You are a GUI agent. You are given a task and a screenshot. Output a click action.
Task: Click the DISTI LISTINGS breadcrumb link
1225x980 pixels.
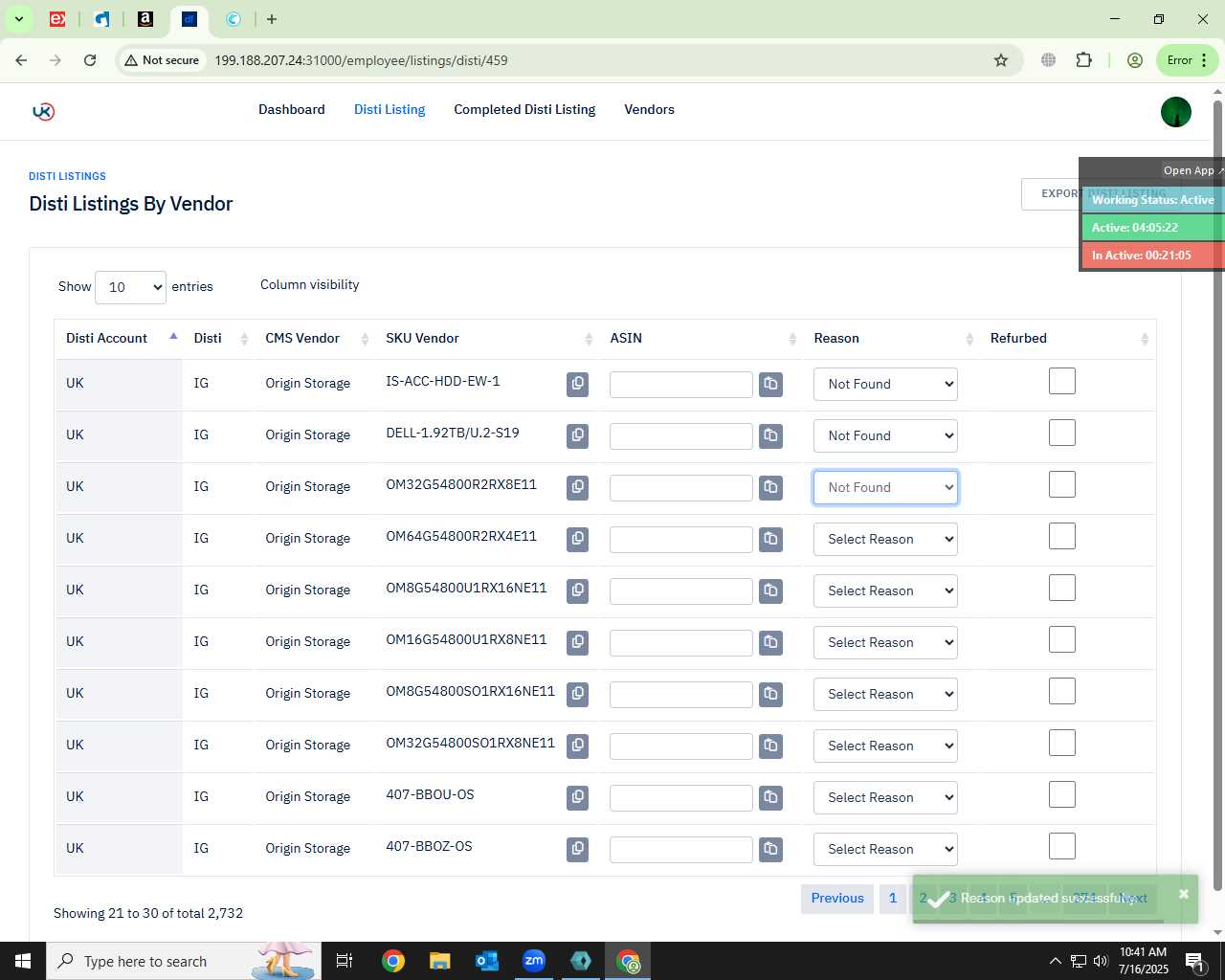67,176
